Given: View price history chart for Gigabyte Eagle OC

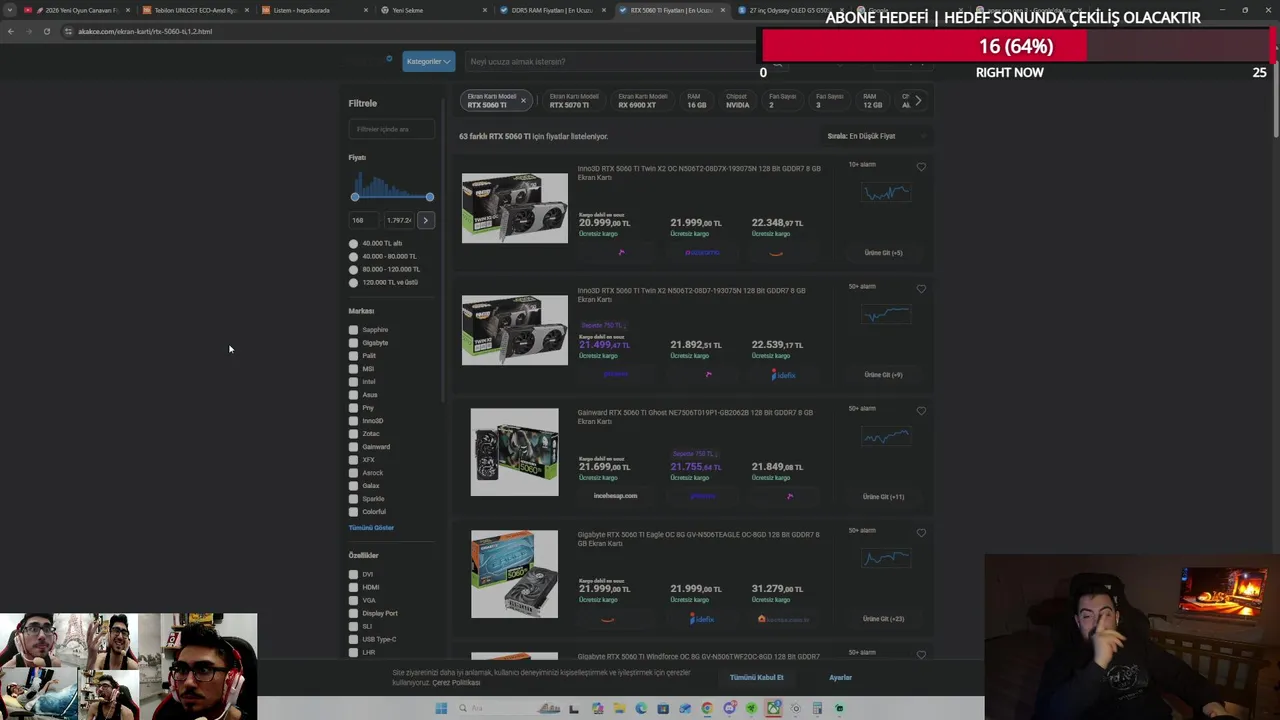Looking at the screenshot, I should tap(886, 558).
